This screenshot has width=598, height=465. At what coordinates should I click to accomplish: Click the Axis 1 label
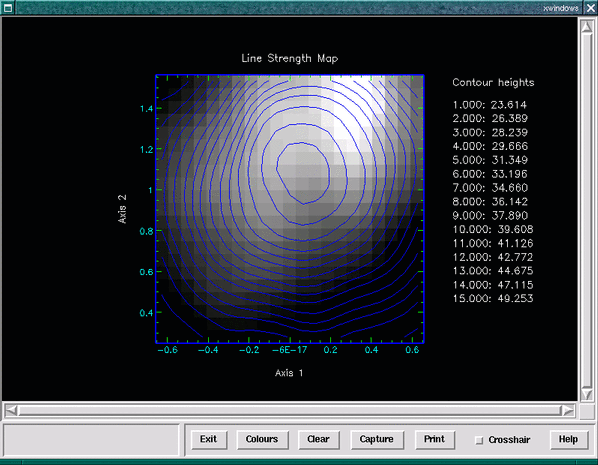(x=289, y=373)
